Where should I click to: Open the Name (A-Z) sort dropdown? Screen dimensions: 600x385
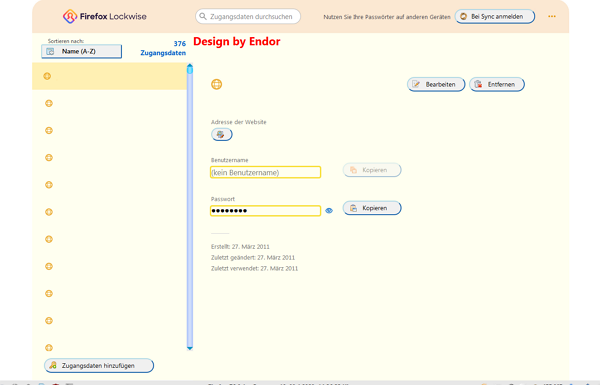(x=82, y=51)
